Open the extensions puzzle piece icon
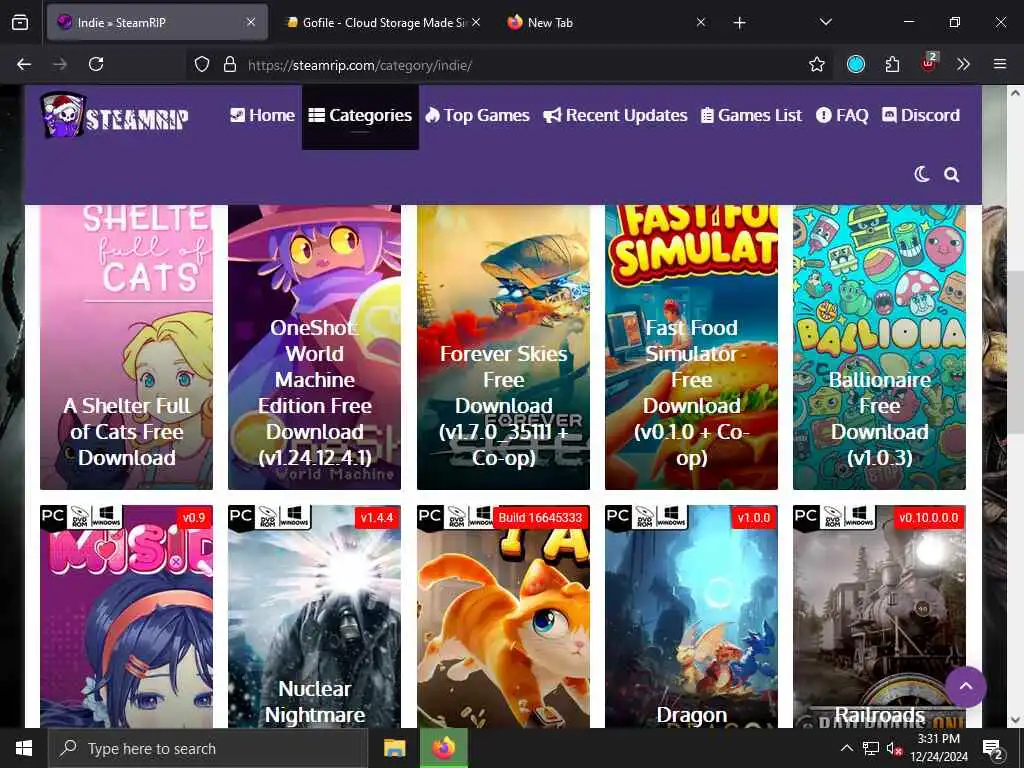Image resolution: width=1024 pixels, height=768 pixels. pyautogui.click(x=892, y=64)
